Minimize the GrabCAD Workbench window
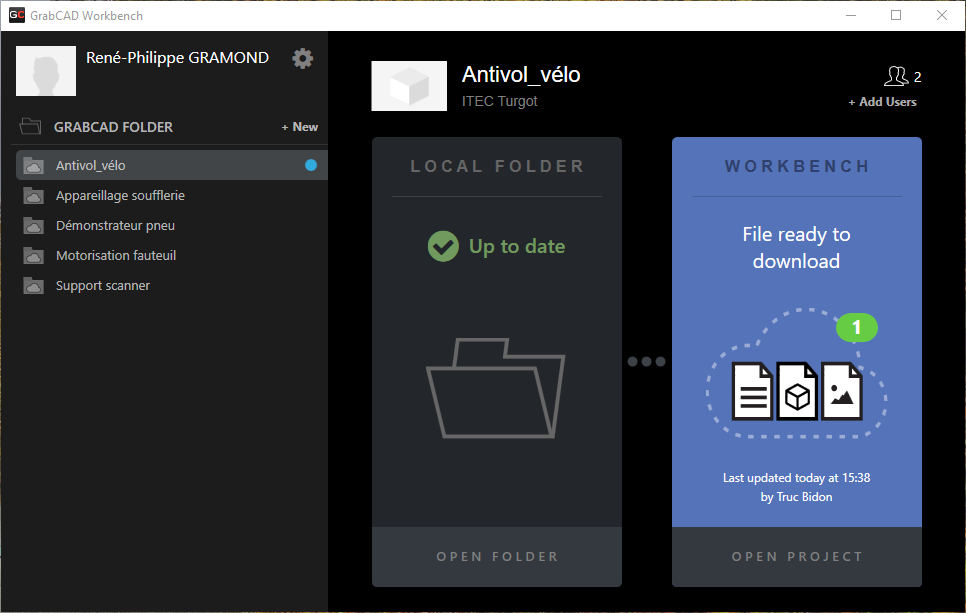The image size is (966, 613). point(851,15)
